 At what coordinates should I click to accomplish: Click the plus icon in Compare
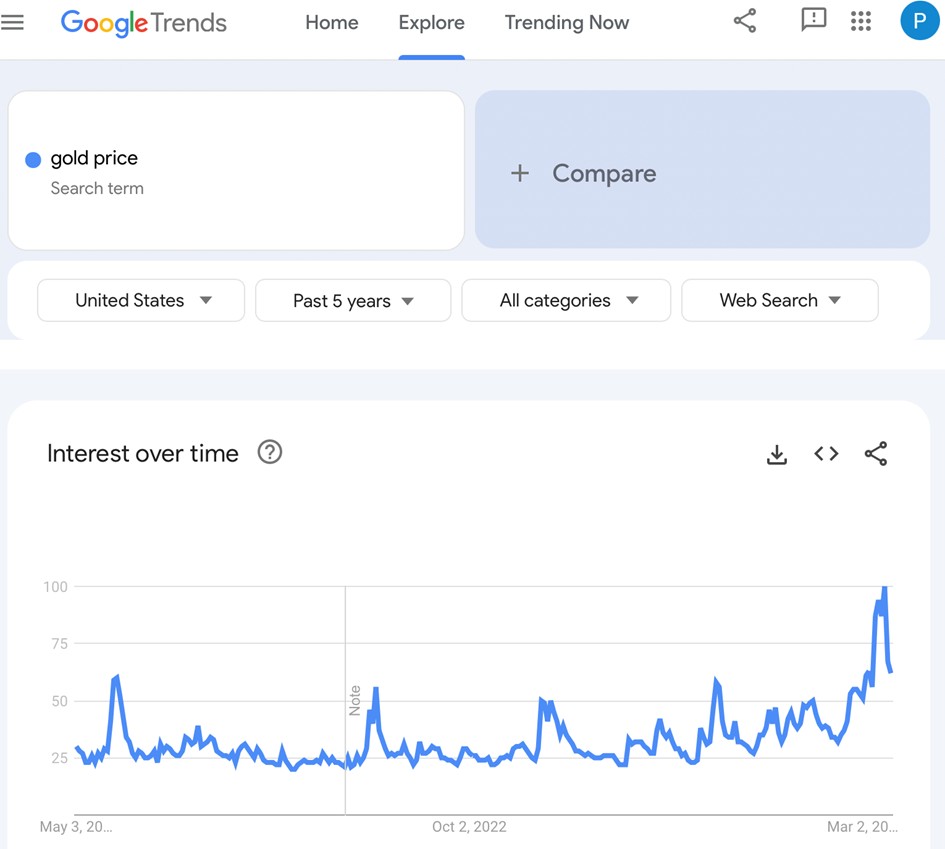(x=520, y=173)
